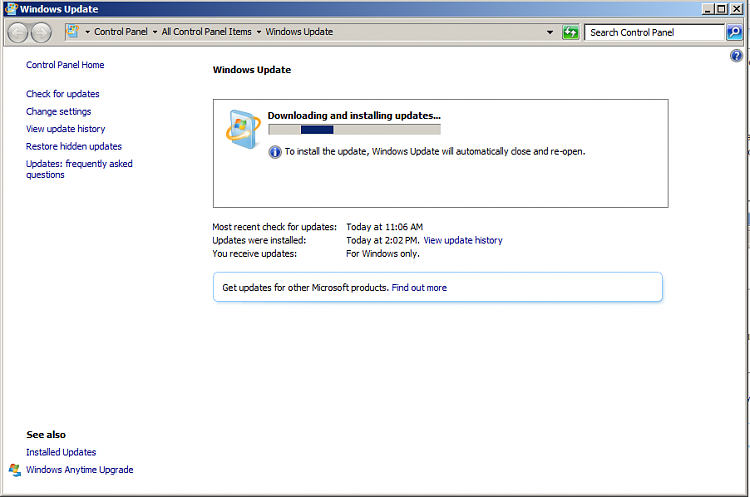
Task: Click in the Search Control Panel field
Action: pos(653,32)
